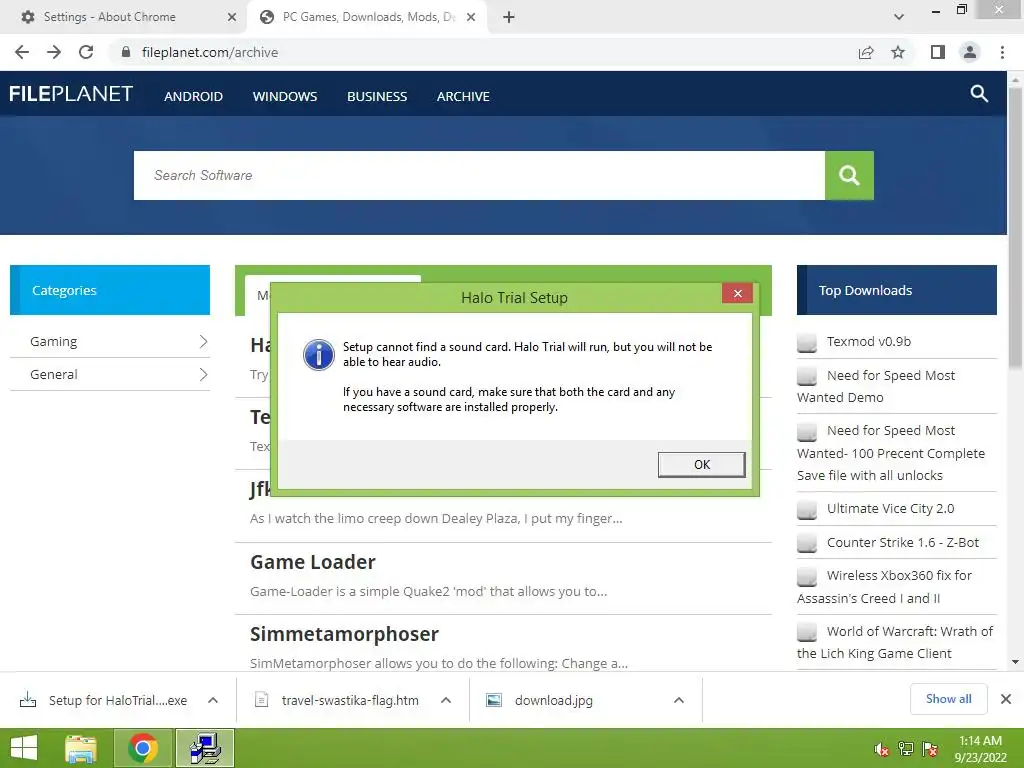Click Wireless Xbox360 fix for Assassin's Creed link

tap(884, 586)
